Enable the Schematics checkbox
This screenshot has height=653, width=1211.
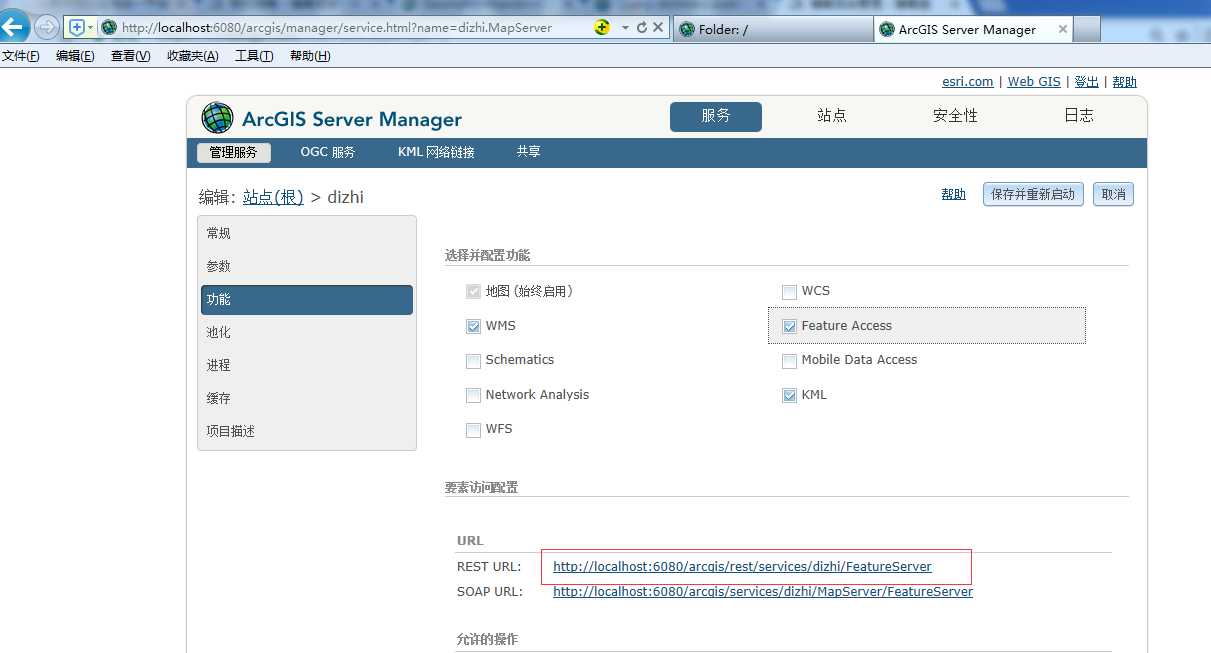coord(474,361)
